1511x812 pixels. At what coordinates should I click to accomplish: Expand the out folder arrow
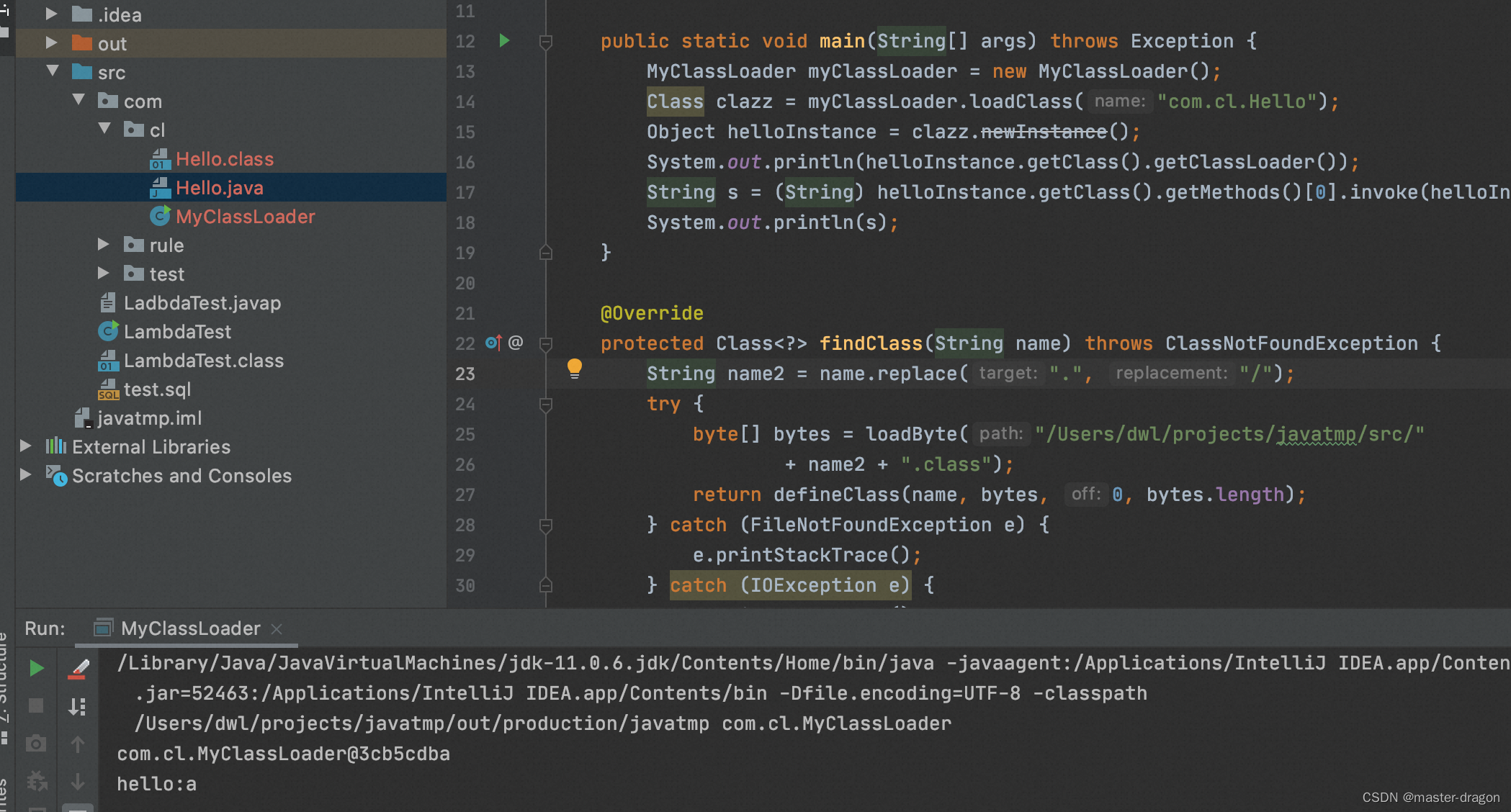(51, 42)
